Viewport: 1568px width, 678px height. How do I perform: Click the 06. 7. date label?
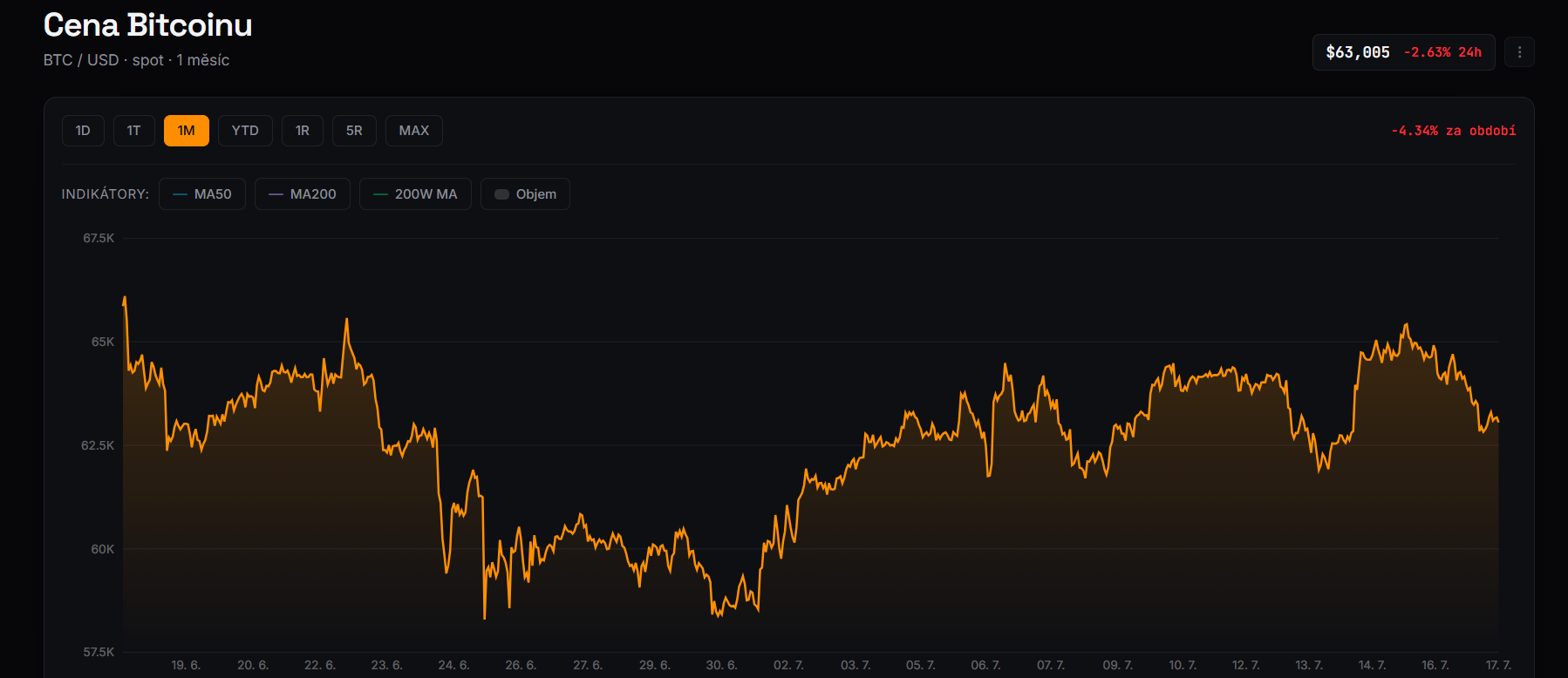pos(985,665)
